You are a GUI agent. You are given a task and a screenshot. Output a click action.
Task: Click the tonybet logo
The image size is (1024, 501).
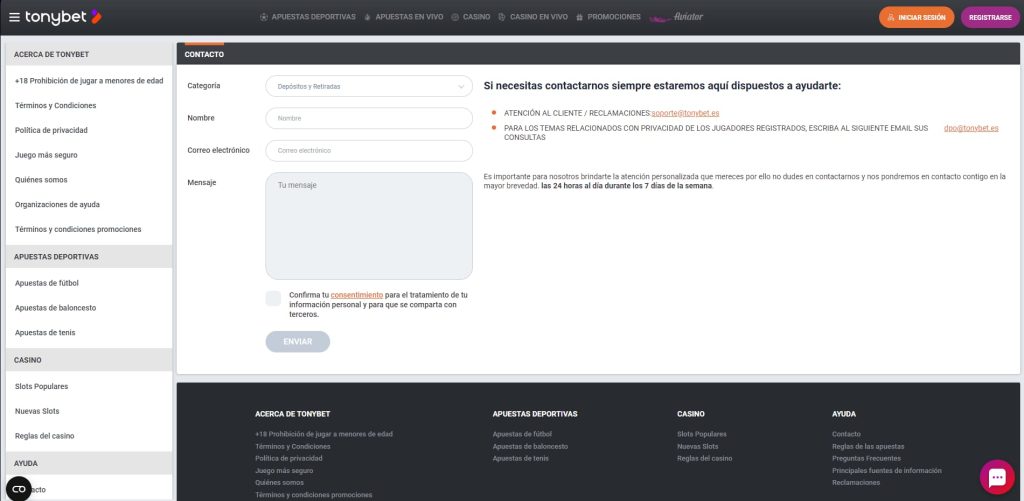coord(63,17)
